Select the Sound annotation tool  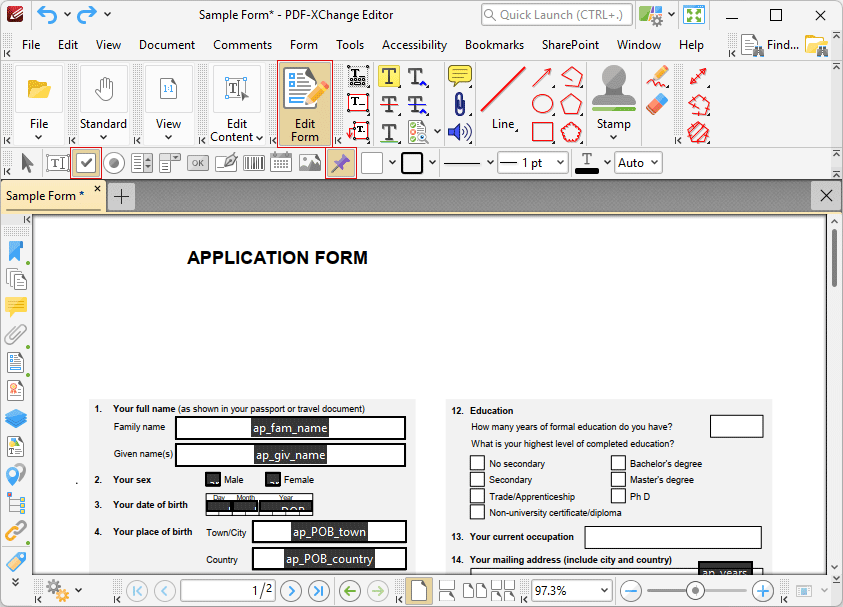coord(459,132)
